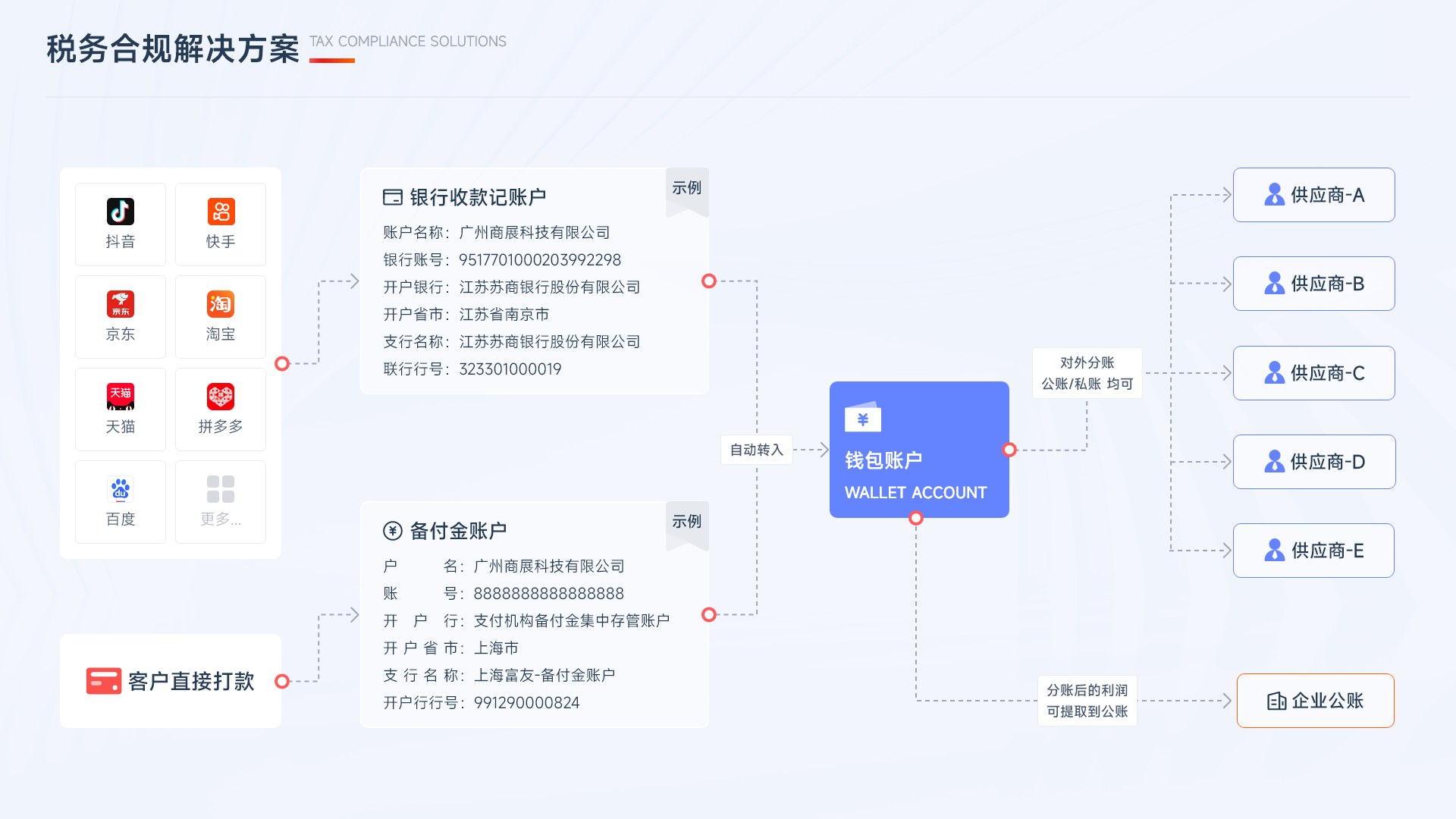Click the Tmall (天猫) platform icon
1456x819 pixels.
coord(120,397)
